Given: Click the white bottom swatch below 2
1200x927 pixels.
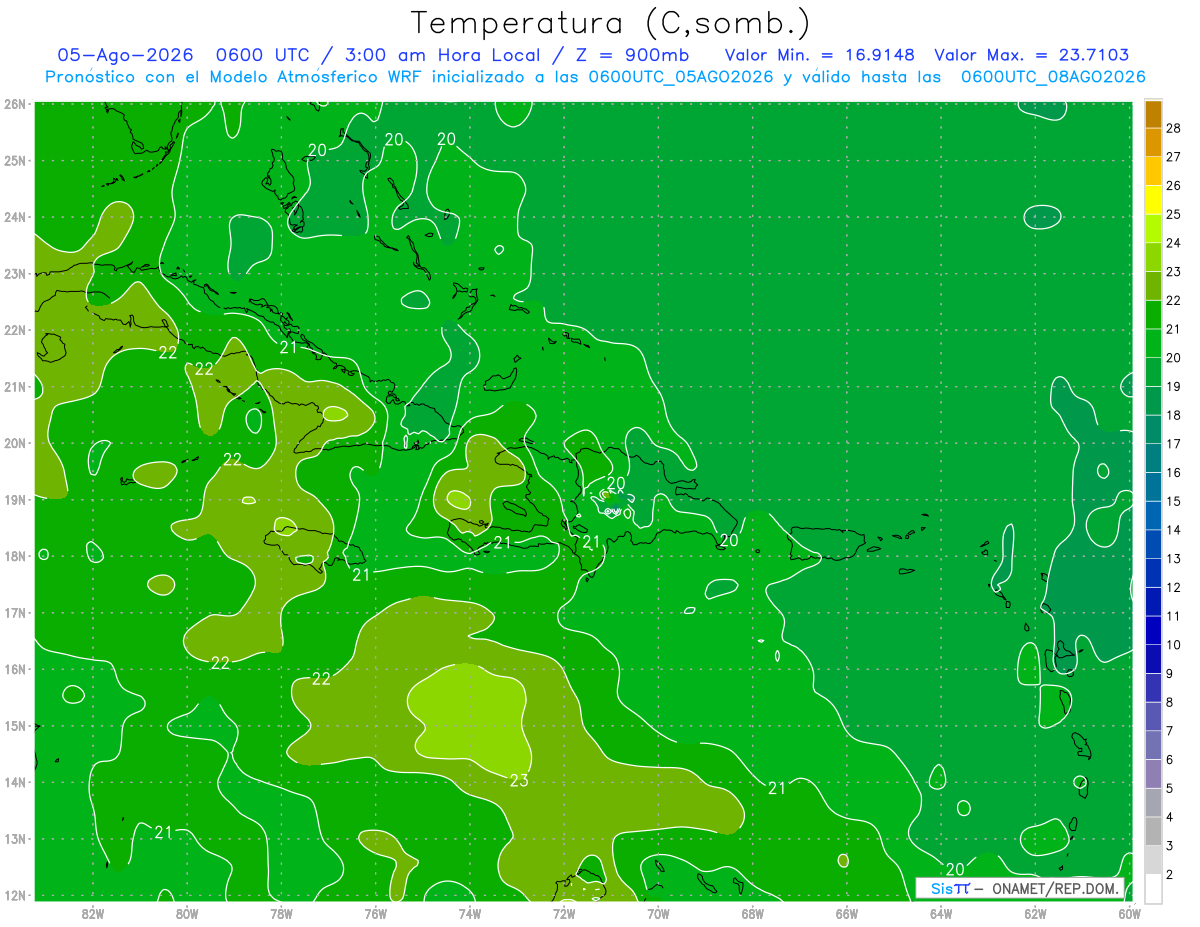Looking at the screenshot, I should click(1153, 888).
